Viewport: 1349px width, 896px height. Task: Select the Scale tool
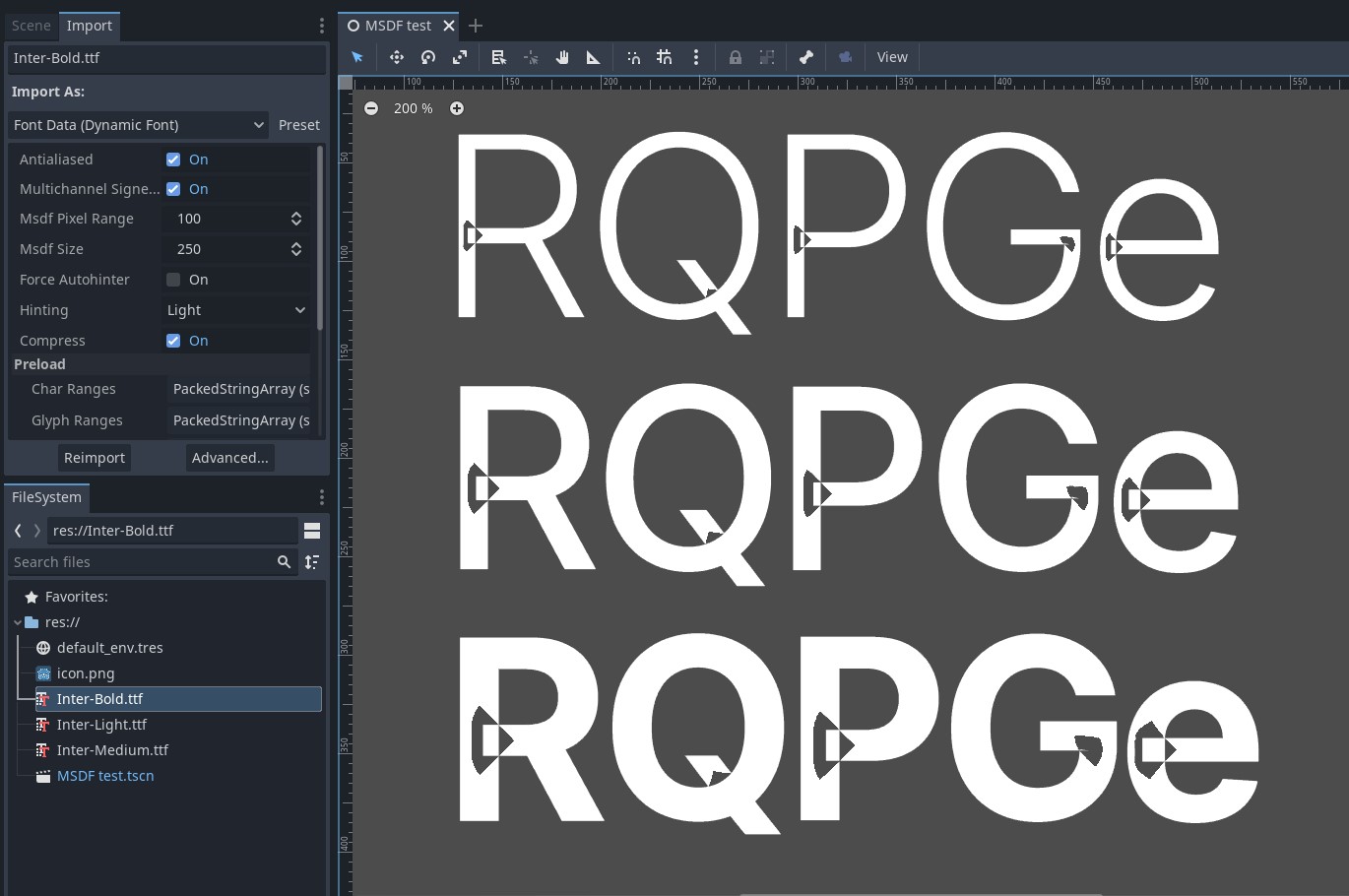coord(460,57)
